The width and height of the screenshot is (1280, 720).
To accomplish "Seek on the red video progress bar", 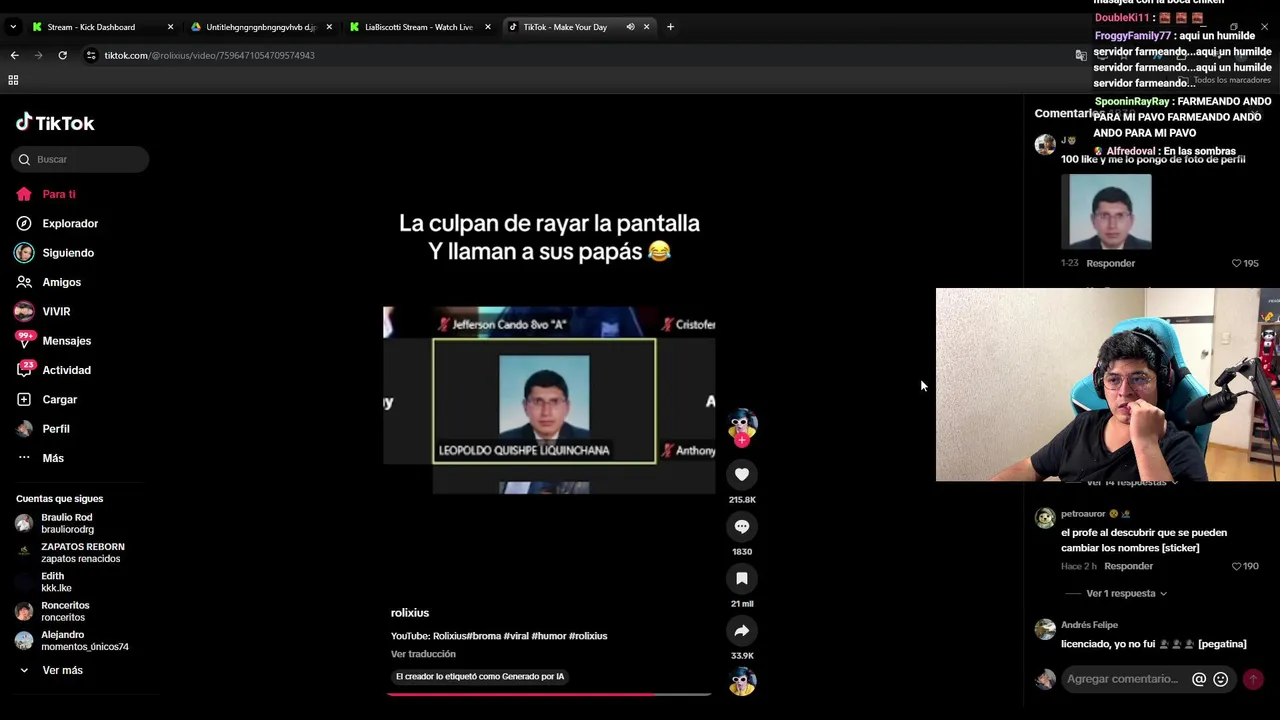I will pyautogui.click(x=549, y=694).
